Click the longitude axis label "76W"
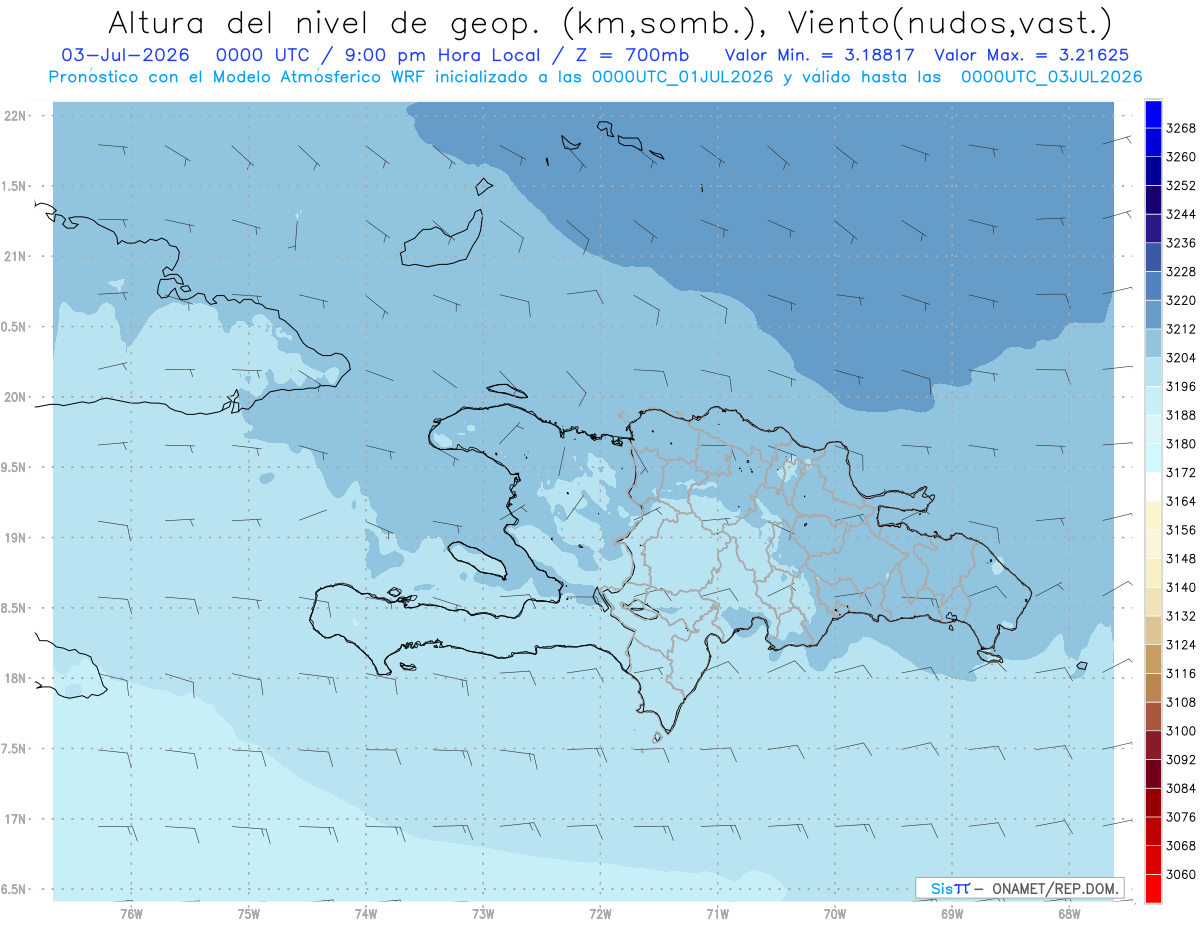1200x927 pixels. coord(131,912)
